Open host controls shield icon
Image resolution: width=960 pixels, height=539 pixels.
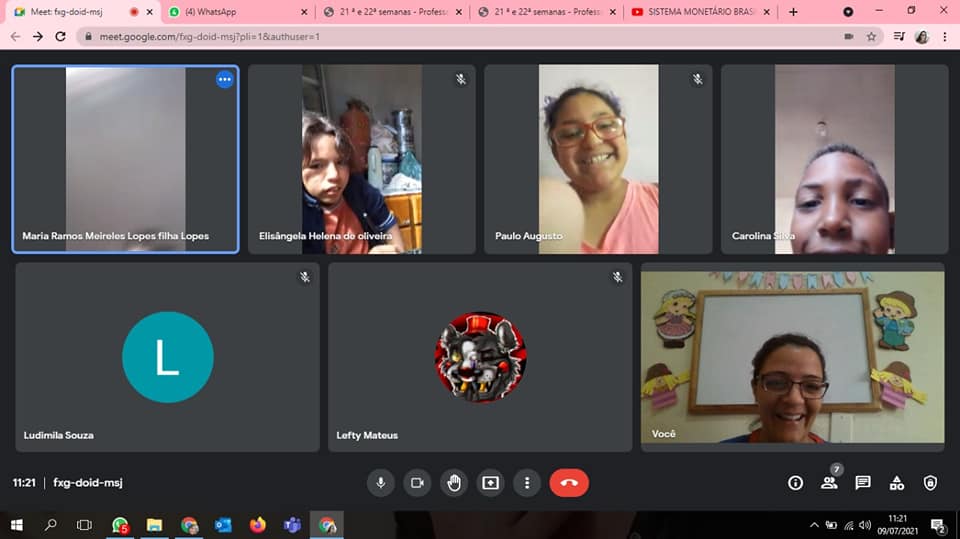930,483
